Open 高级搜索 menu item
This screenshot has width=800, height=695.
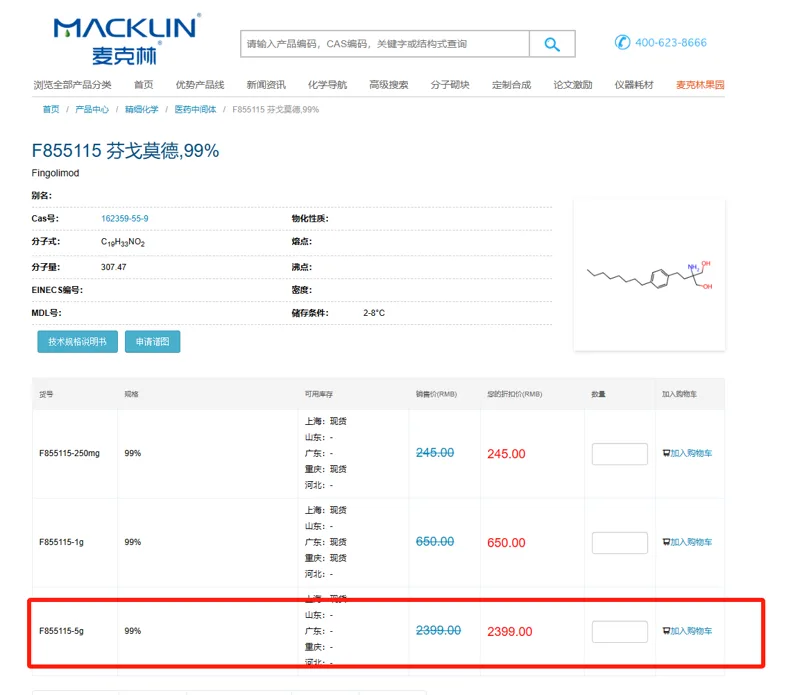(388, 85)
